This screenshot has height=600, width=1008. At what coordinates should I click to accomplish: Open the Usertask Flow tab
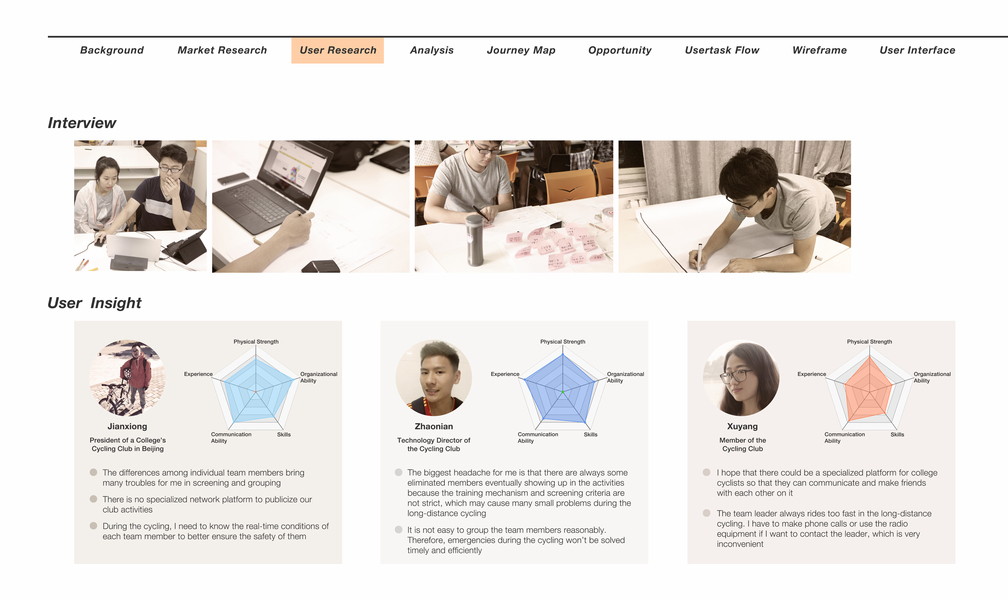722,50
